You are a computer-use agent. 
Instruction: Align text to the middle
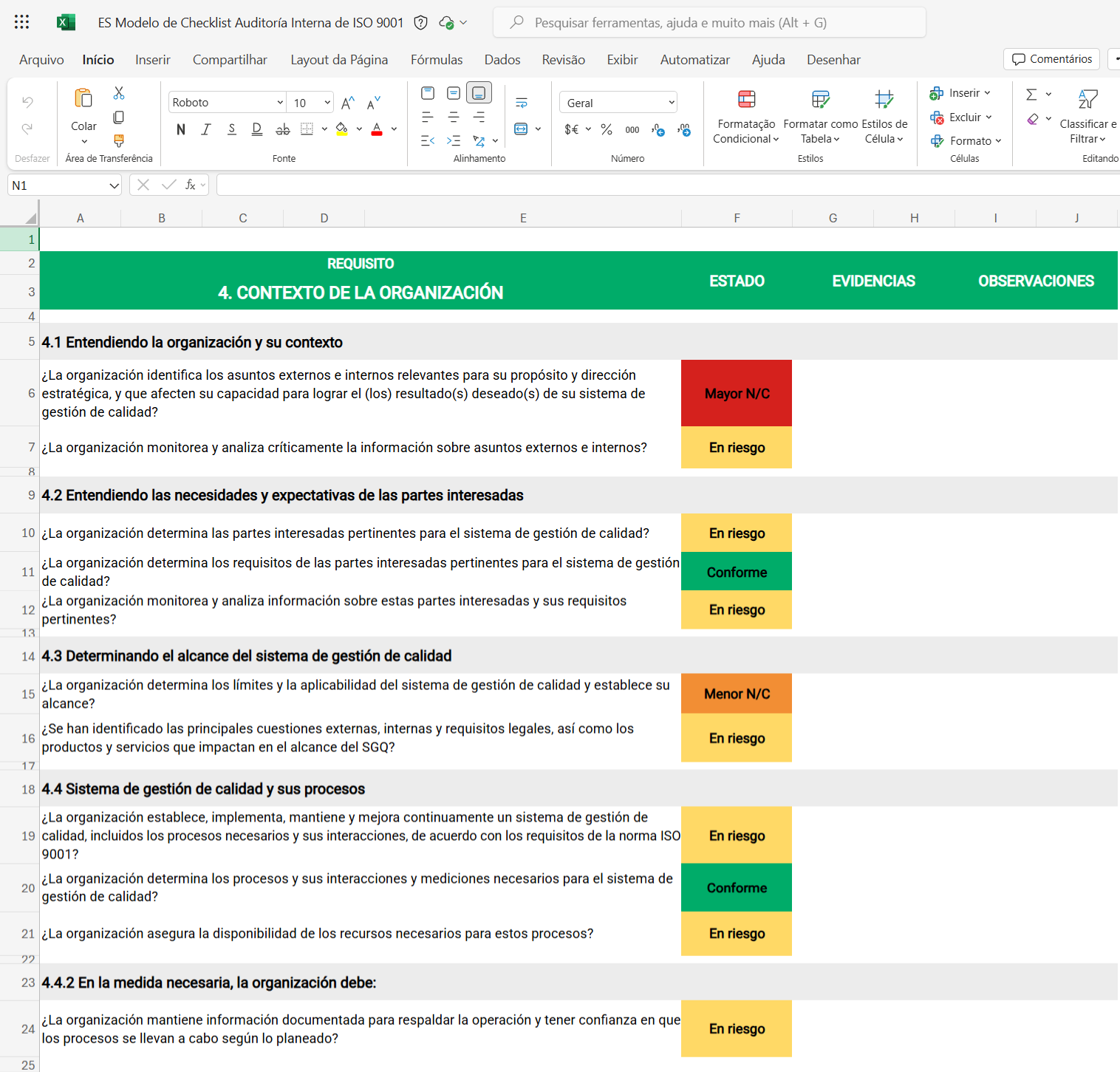tap(454, 93)
